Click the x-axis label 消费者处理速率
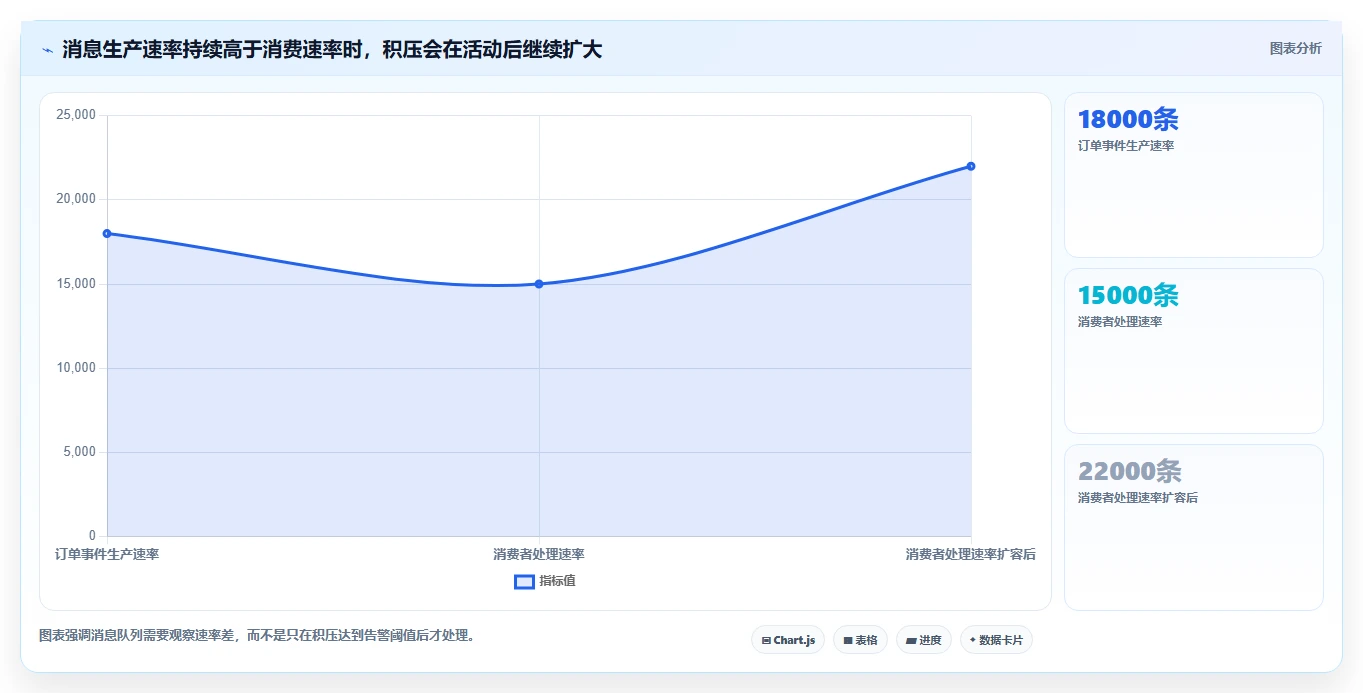The height and width of the screenshot is (693, 1363). tap(539, 554)
